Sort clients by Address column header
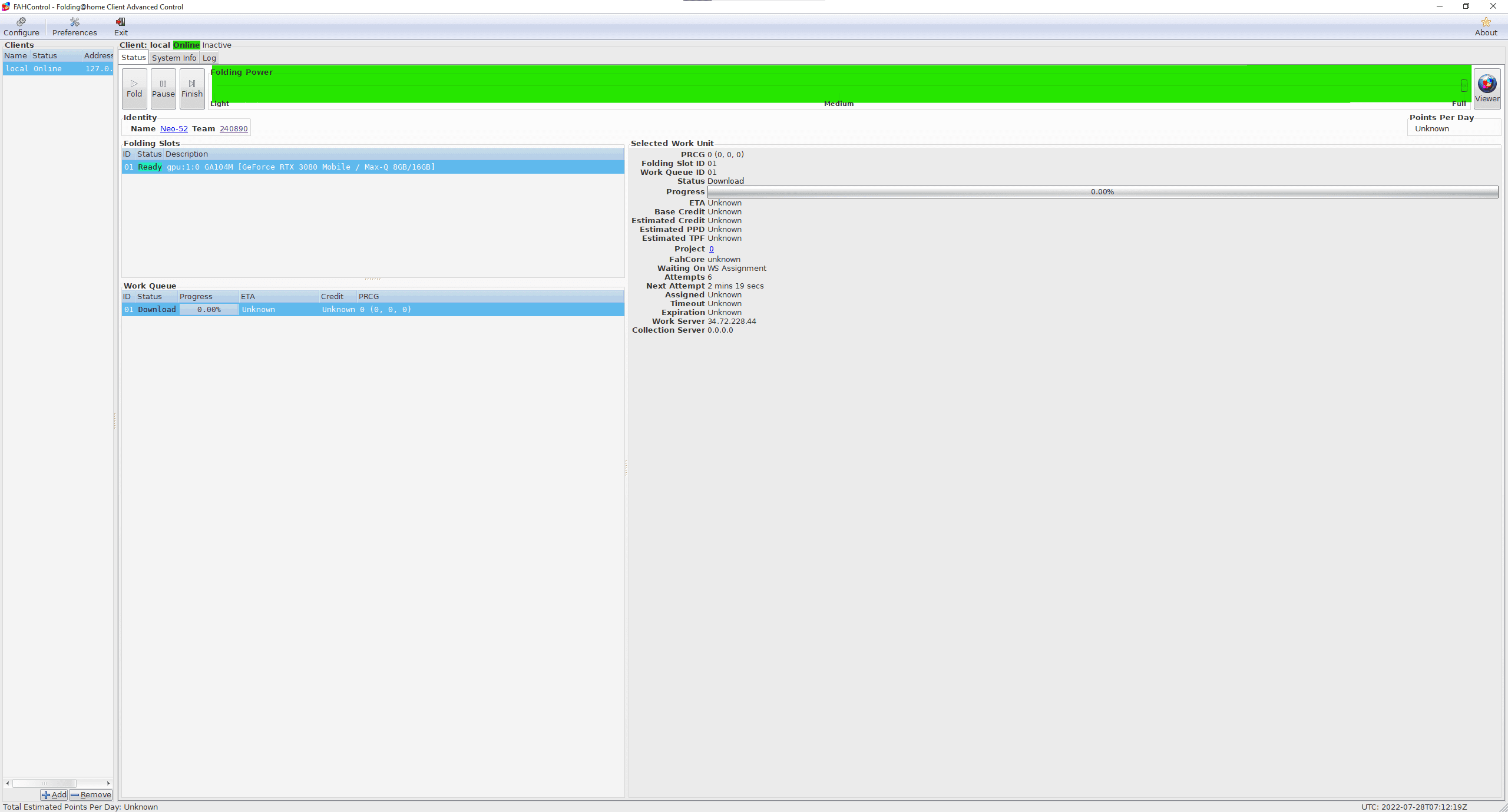Screen dimensions: 1508x812 (x=98, y=55)
